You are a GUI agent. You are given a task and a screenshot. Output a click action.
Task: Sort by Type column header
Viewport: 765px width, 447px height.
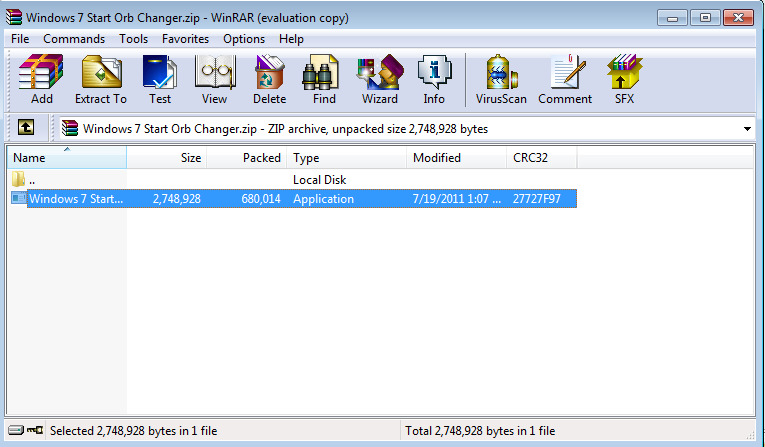point(347,158)
